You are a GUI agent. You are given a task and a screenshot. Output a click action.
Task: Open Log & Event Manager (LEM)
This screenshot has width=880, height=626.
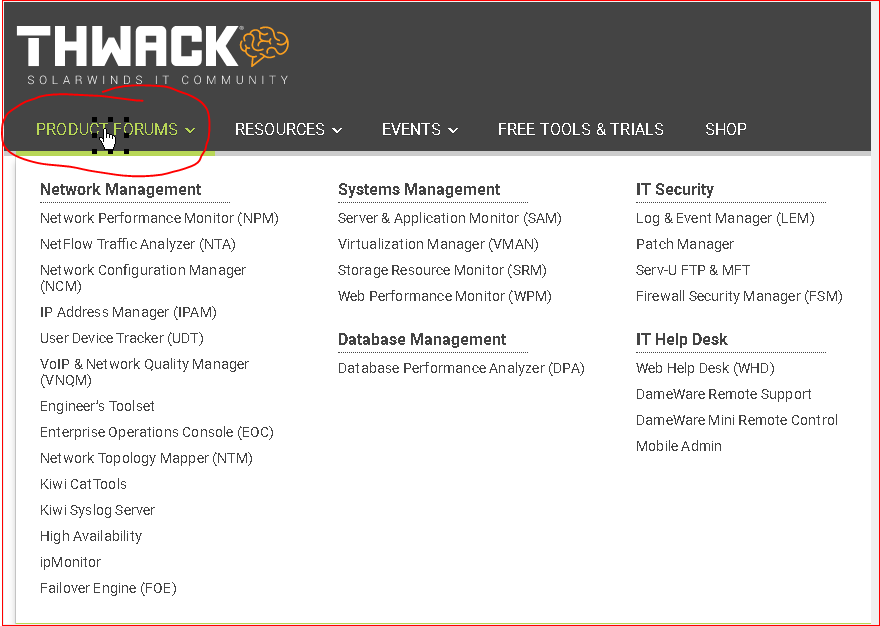pos(725,218)
